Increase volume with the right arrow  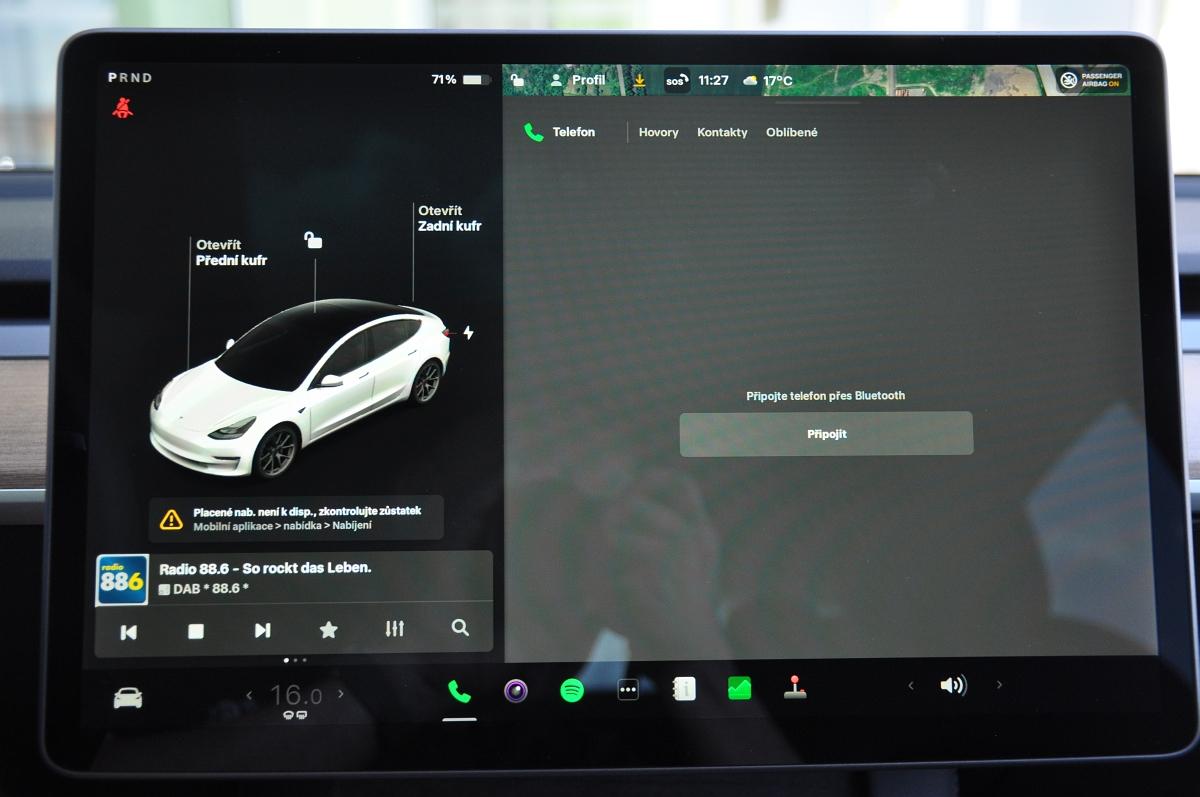click(x=999, y=685)
